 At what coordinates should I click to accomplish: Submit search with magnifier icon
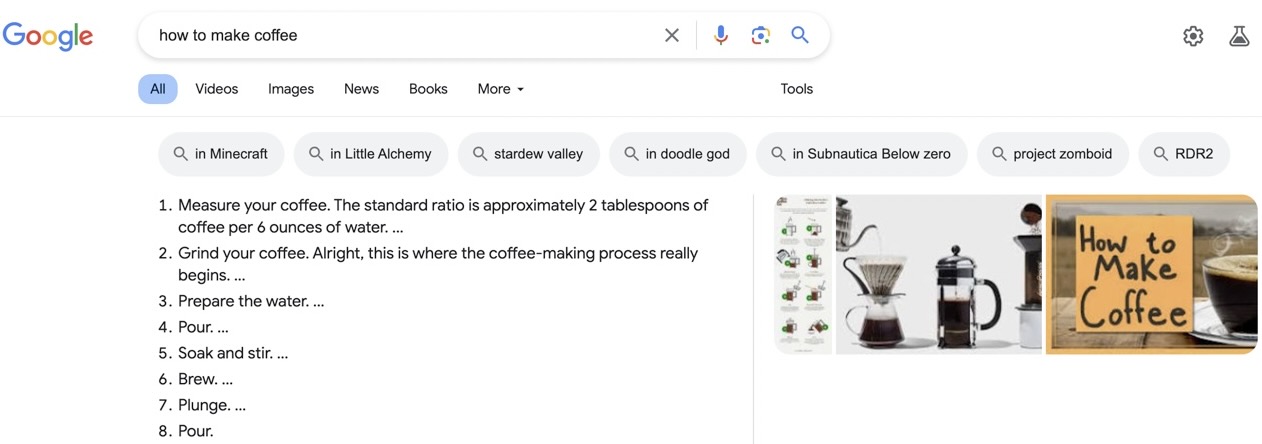pos(800,36)
